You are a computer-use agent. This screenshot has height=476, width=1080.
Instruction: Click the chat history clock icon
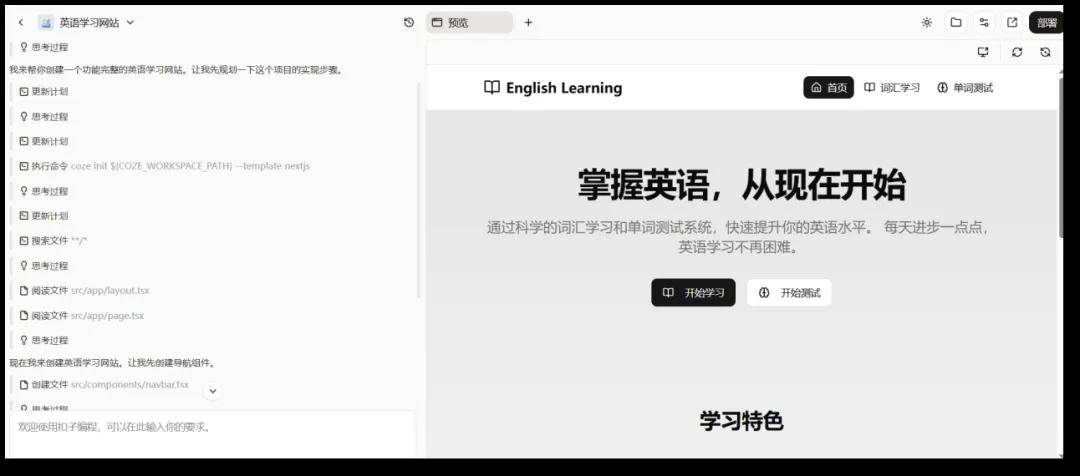[409, 22]
